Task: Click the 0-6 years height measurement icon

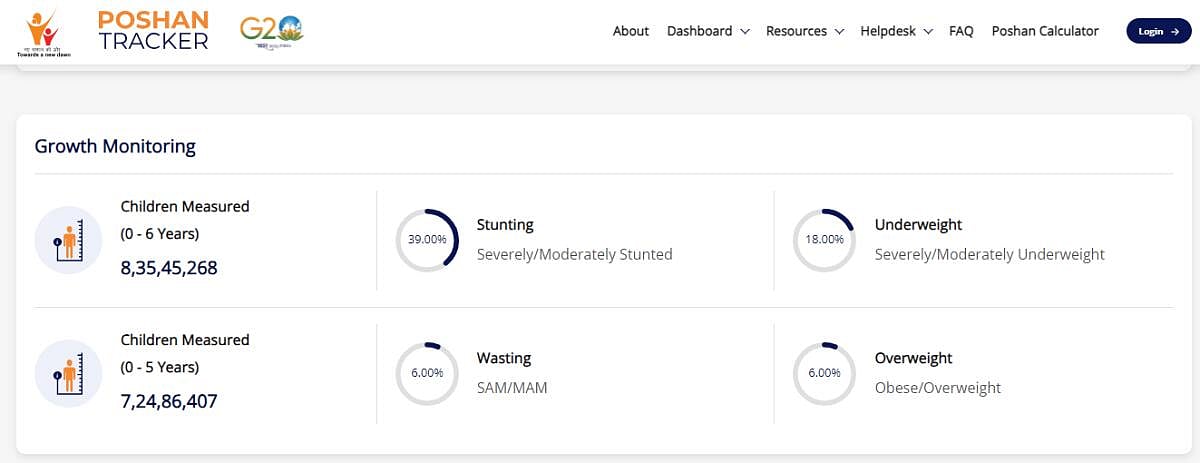Action: [x=69, y=240]
